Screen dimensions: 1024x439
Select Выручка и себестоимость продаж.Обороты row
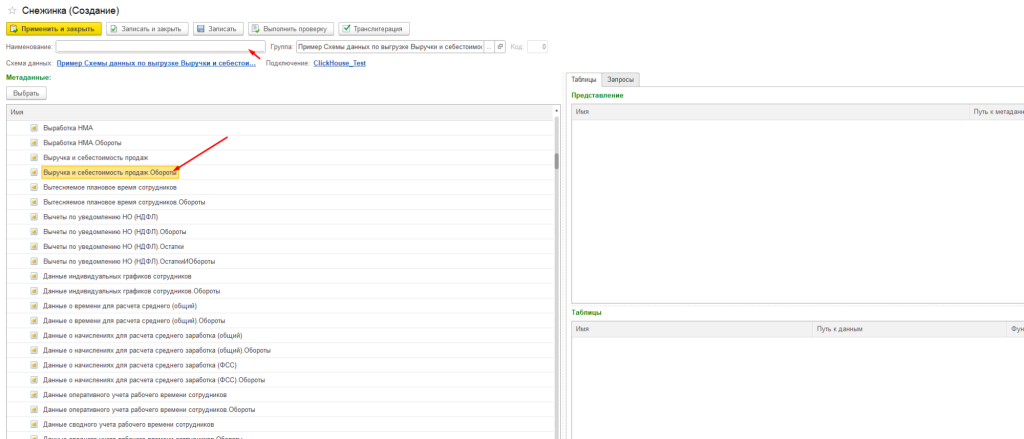point(110,172)
